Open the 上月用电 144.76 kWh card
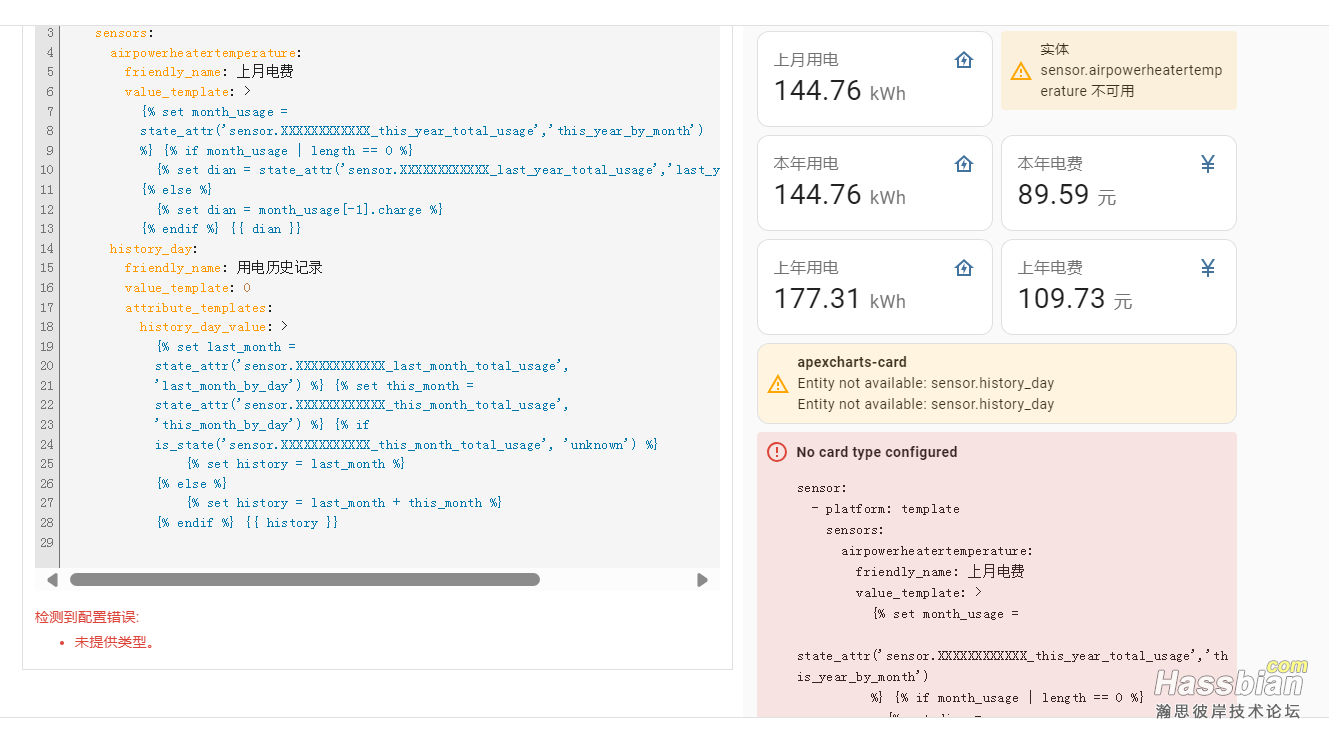The image size is (1329, 729). pyautogui.click(x=875, y=79)
